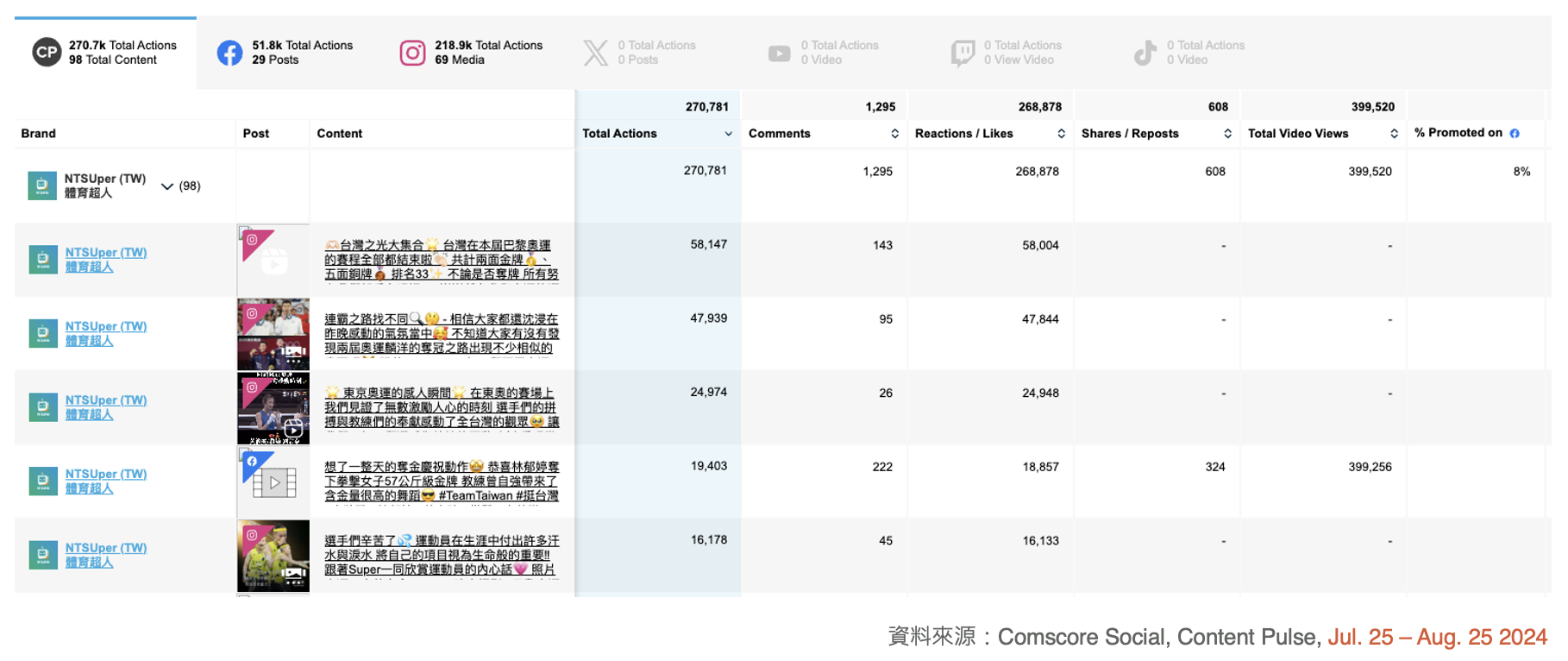
Task: Click the brand logo in the 58,147 row
Action: 42,260
